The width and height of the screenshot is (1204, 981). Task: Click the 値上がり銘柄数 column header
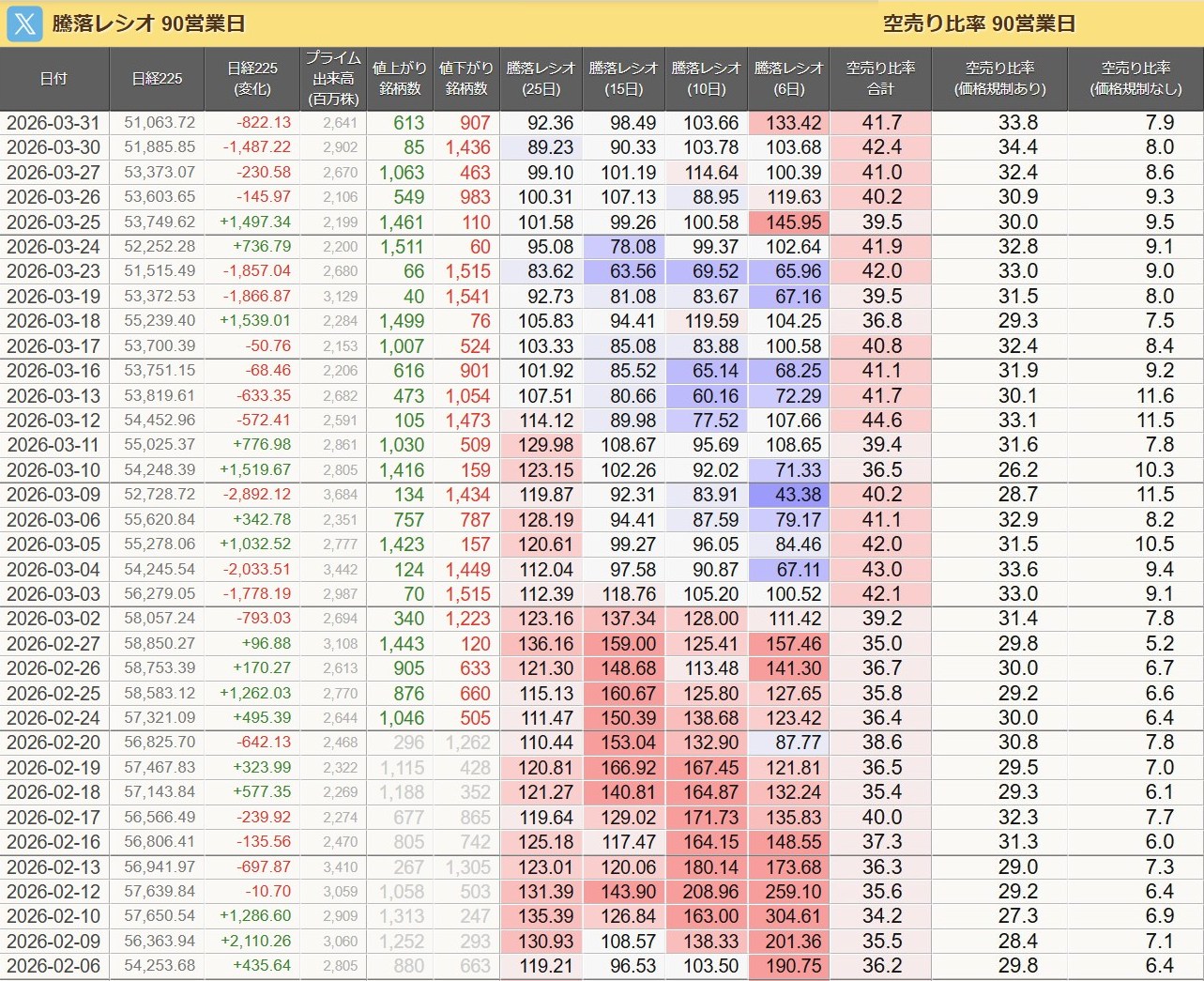click(399, 79)
